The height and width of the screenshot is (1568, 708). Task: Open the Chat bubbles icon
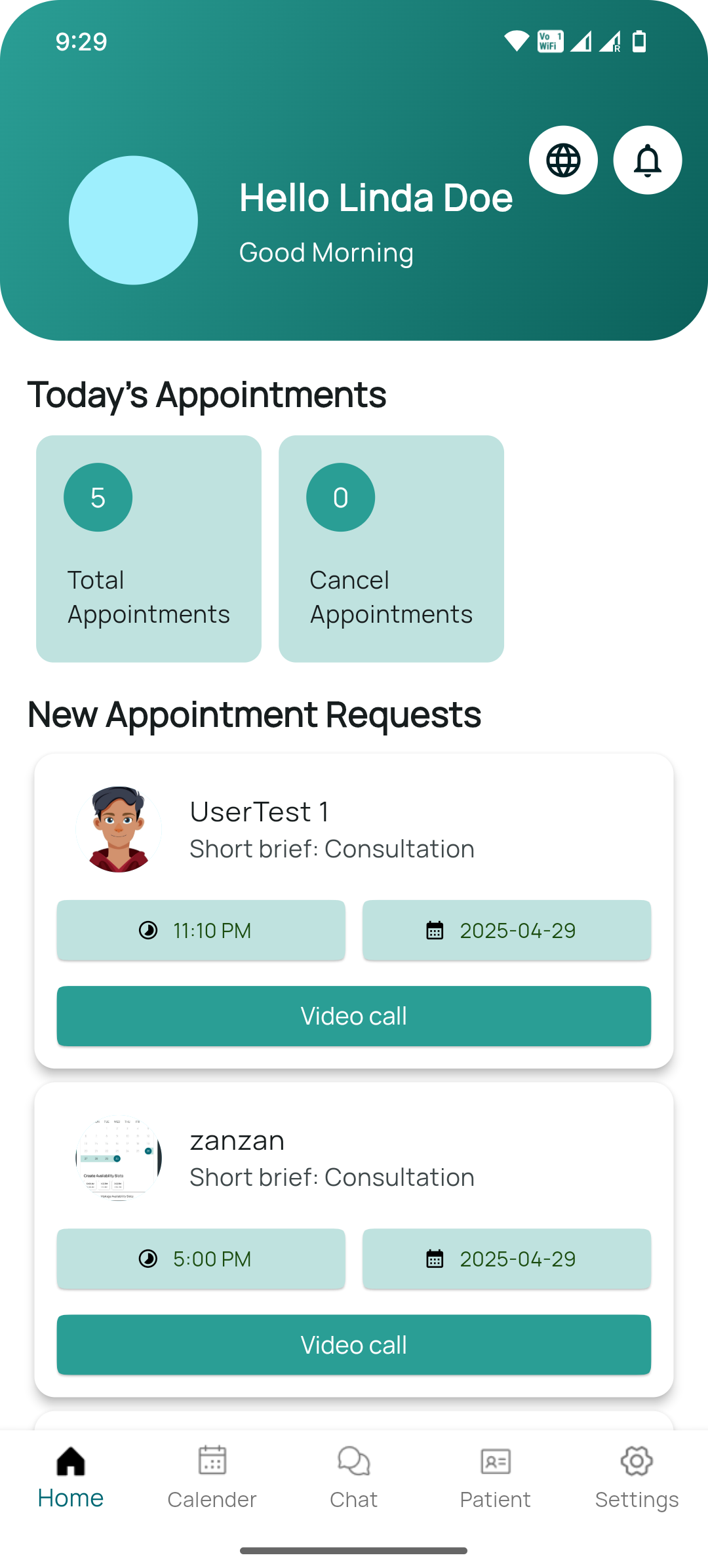click(353, 1460)
